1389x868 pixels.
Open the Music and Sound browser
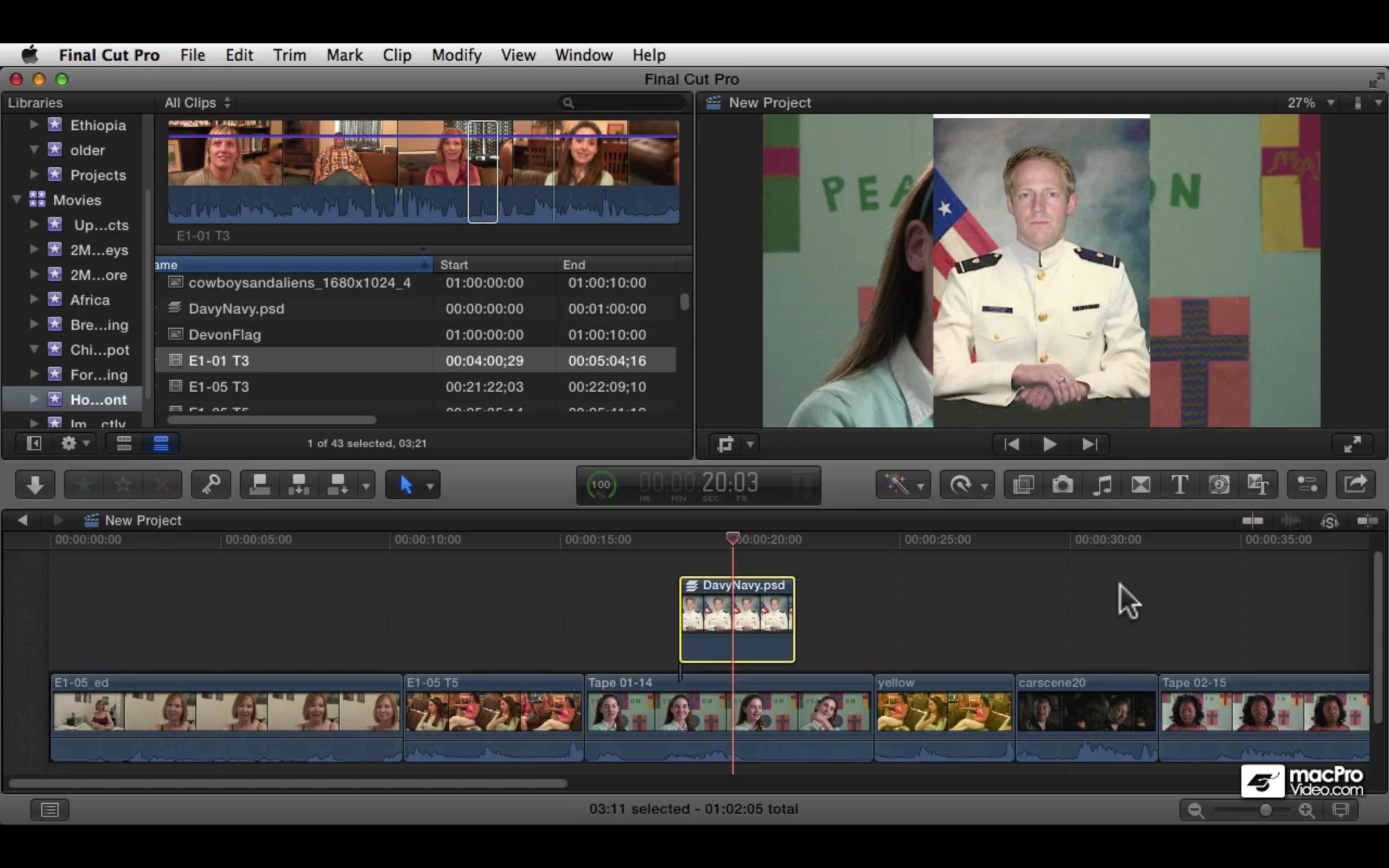click(x=1101, y=485)
